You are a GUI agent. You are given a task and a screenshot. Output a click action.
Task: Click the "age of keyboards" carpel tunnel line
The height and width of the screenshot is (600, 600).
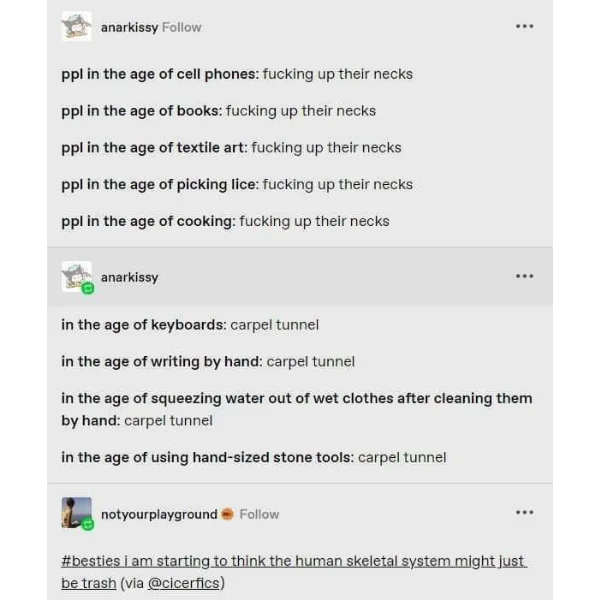[x=190, y=325]
